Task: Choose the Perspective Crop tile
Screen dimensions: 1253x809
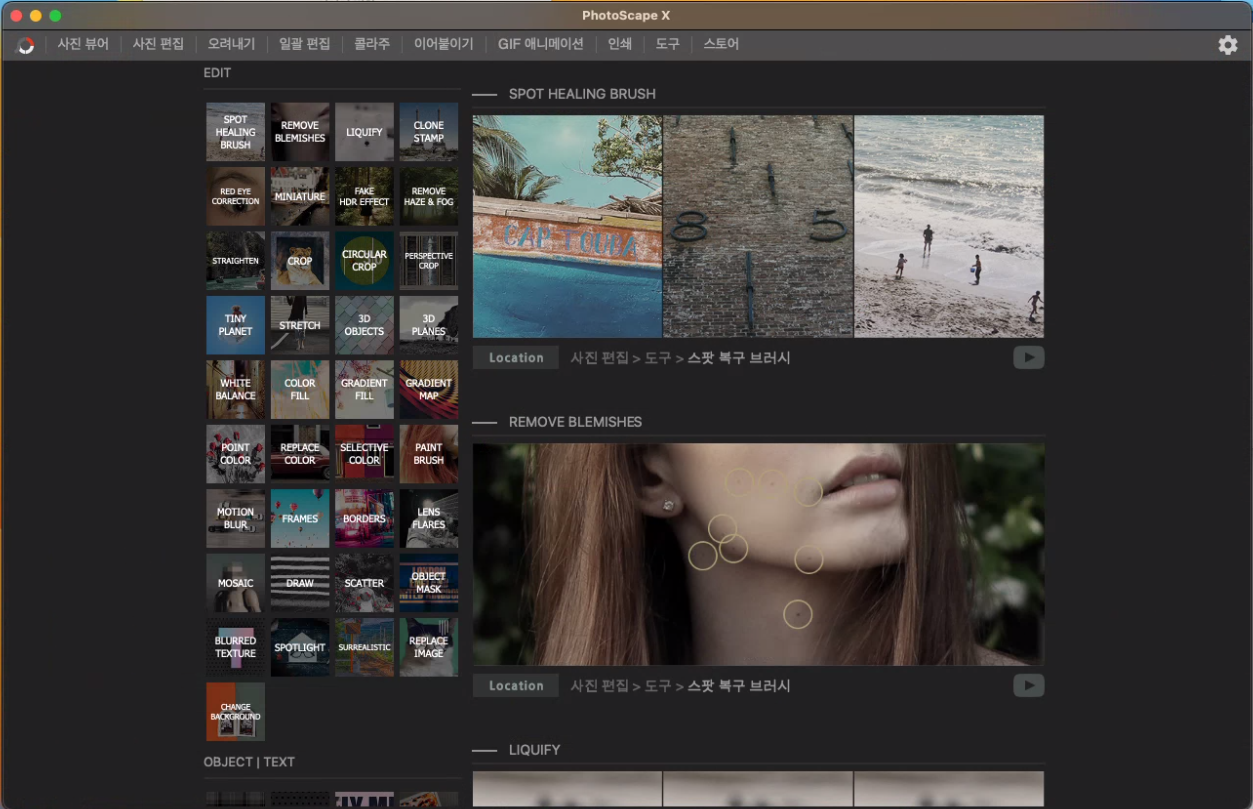Action: 429,261
